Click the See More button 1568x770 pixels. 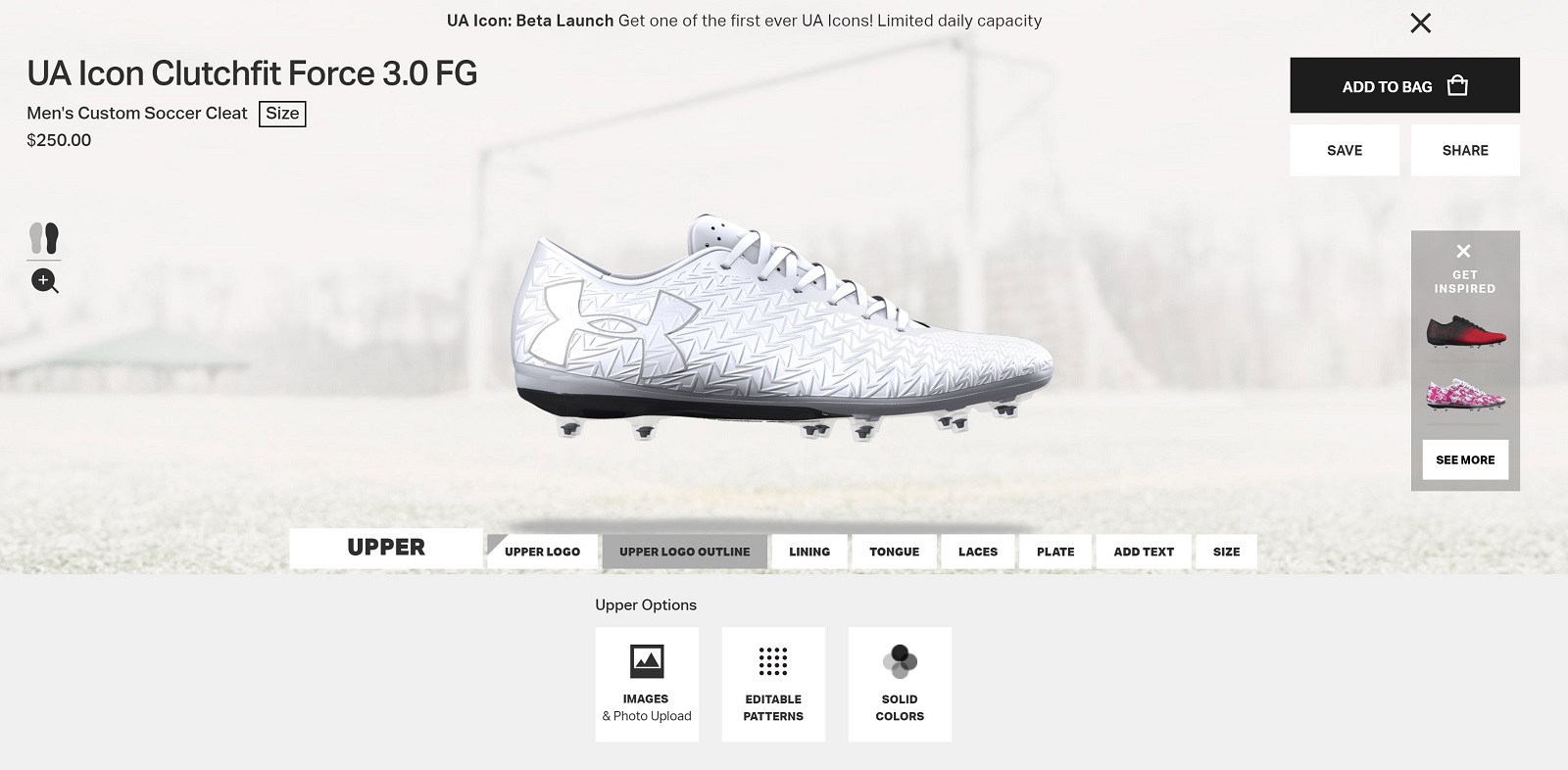1465,459
